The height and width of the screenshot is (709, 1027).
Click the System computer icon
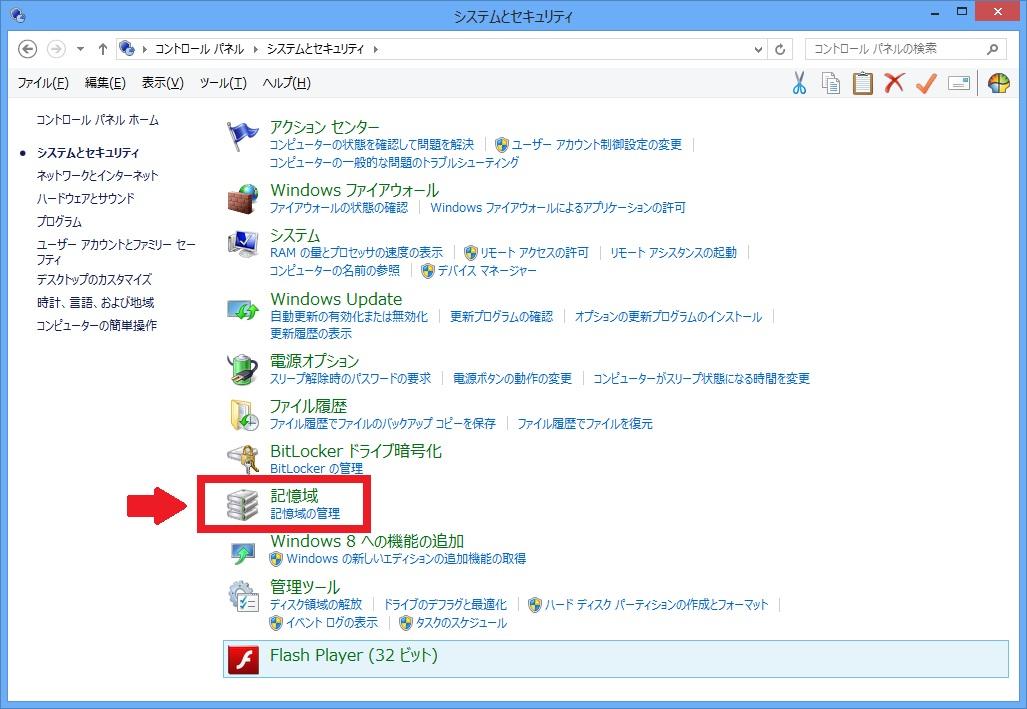click(x=243, y=244)
